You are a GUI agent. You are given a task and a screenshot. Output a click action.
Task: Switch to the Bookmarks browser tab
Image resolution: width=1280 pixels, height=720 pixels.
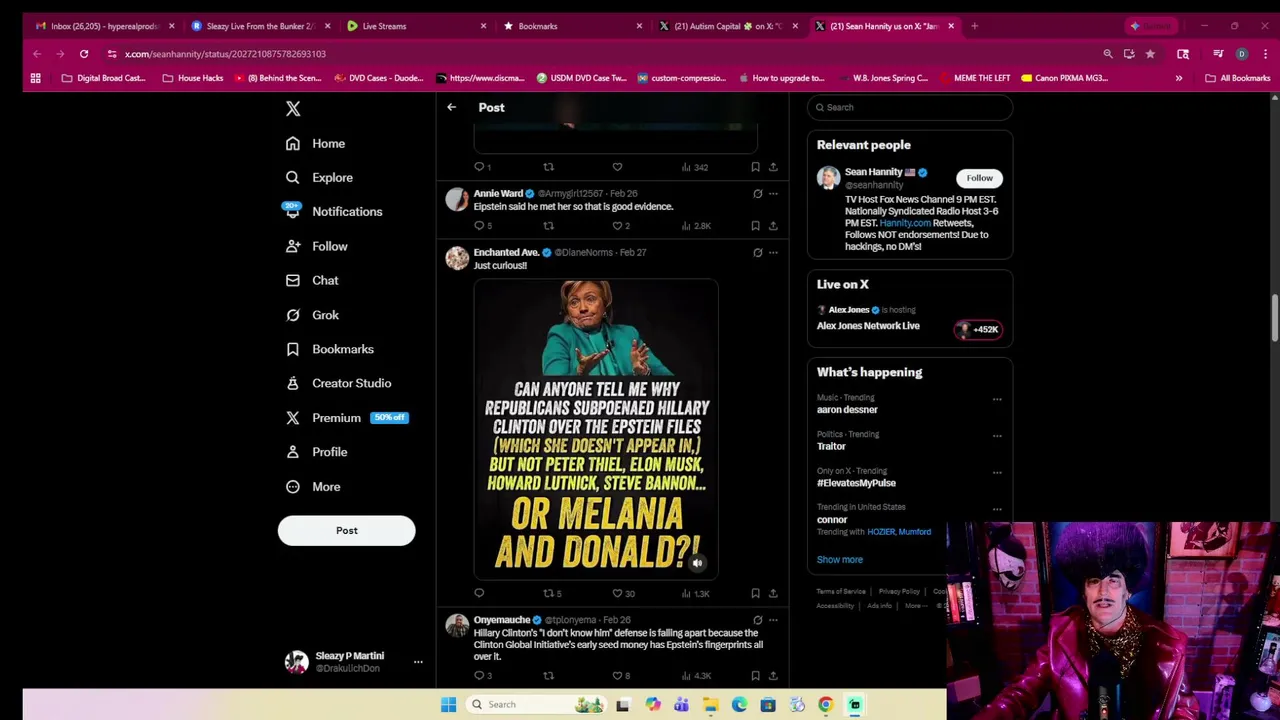pyautogui.click(x=571, y=26)
